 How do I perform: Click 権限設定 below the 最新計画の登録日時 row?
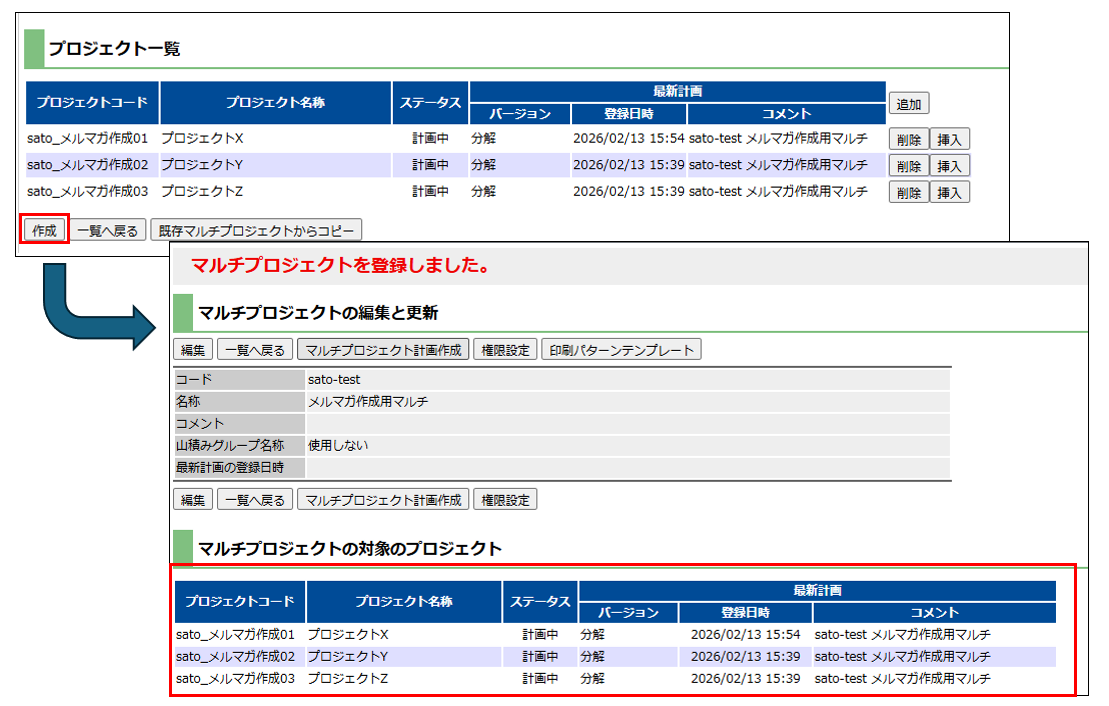504,500
